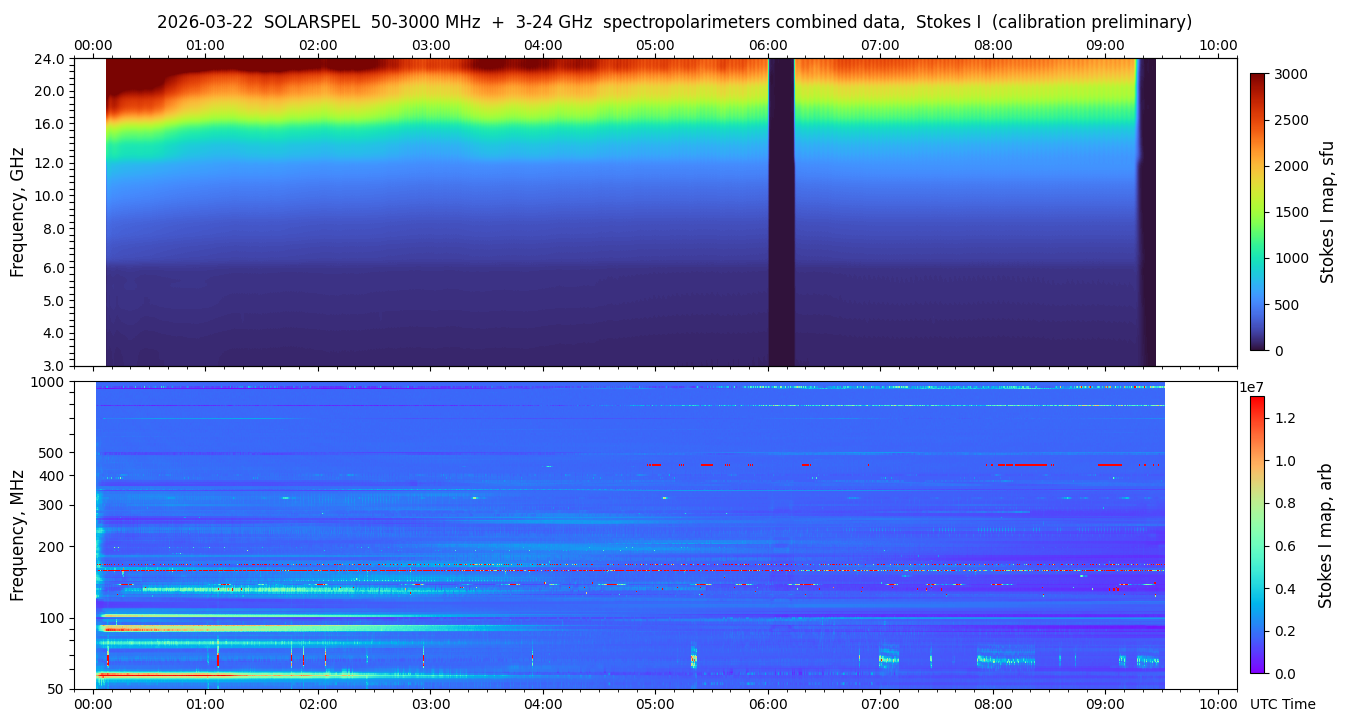Select the dark data gap near 09:20 in upper spectrogram
This screenshot has height=725, width=1350.
[1147, 212]
